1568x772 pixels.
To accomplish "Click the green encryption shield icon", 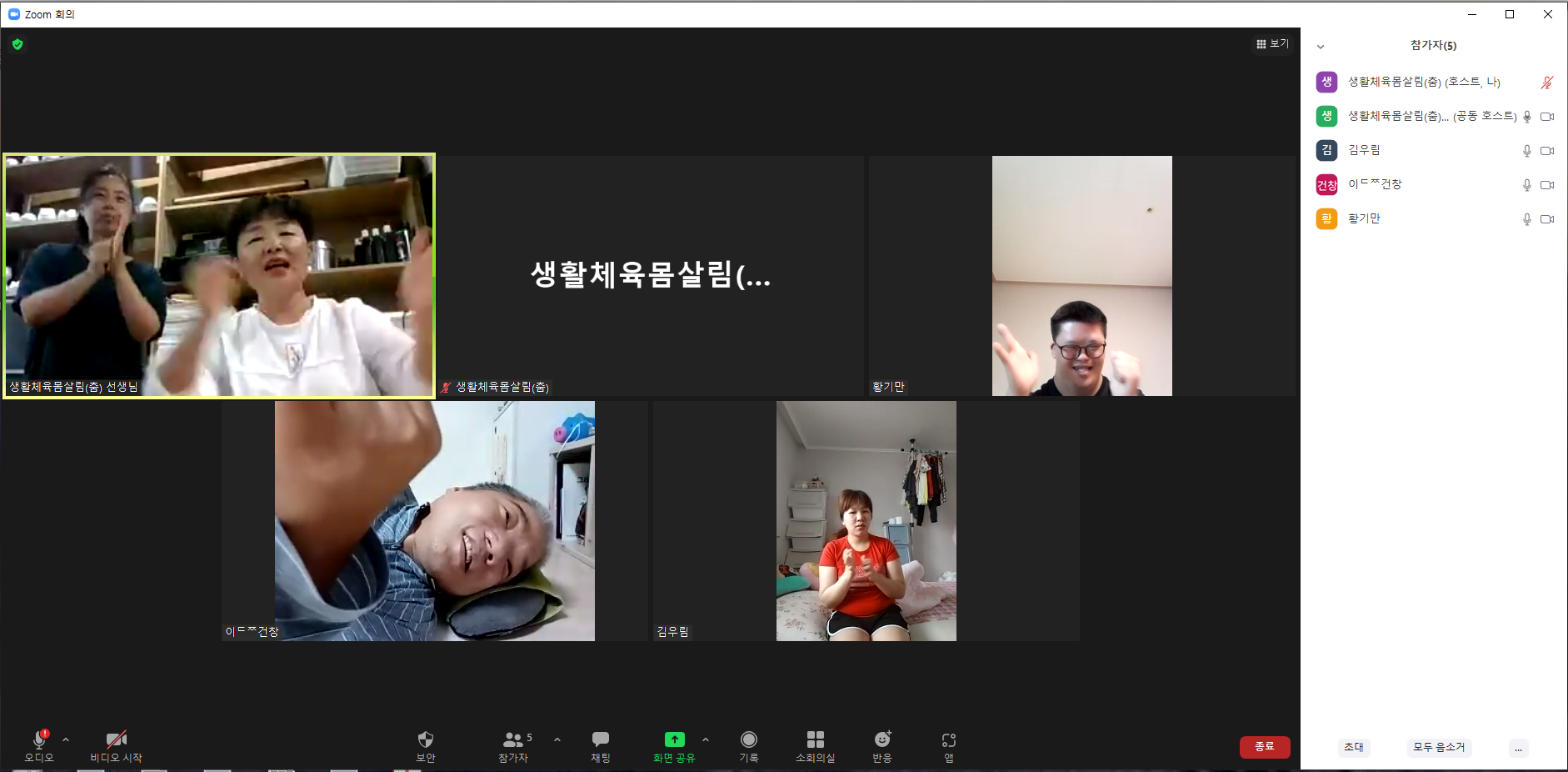I will click(17, 44).
